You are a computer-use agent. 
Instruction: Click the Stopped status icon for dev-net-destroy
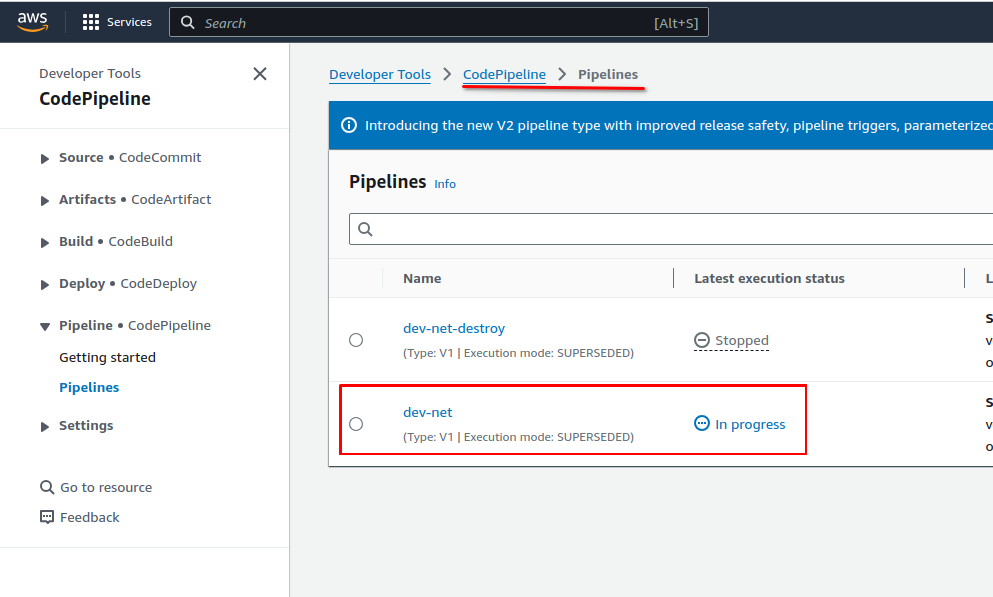point(702,341)
